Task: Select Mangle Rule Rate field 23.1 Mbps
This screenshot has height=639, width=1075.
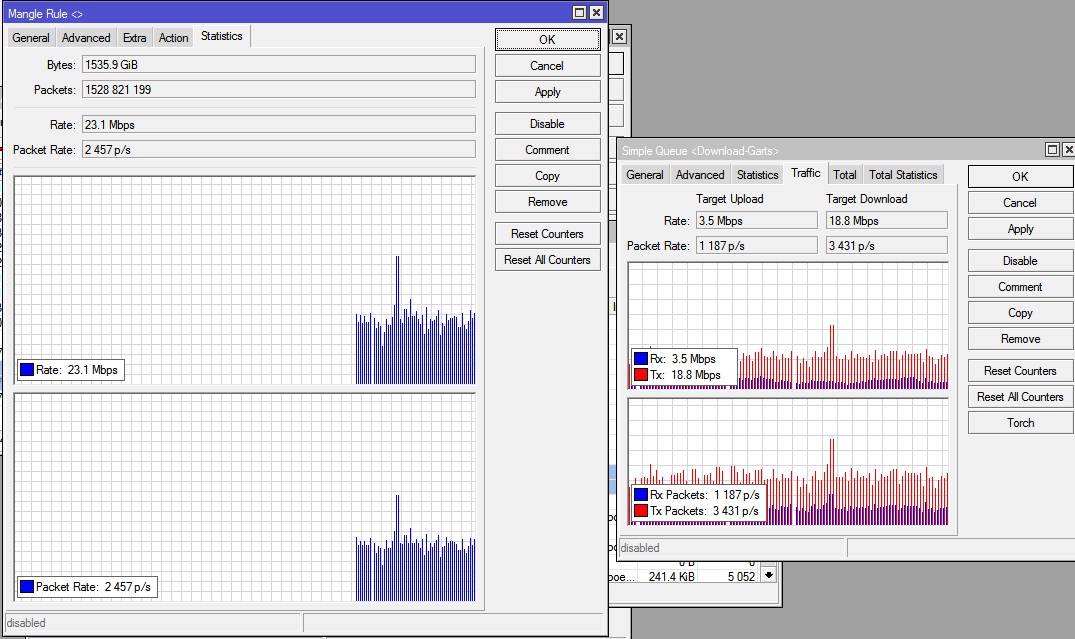Action: pyautogui.click(x=279, y=125)
